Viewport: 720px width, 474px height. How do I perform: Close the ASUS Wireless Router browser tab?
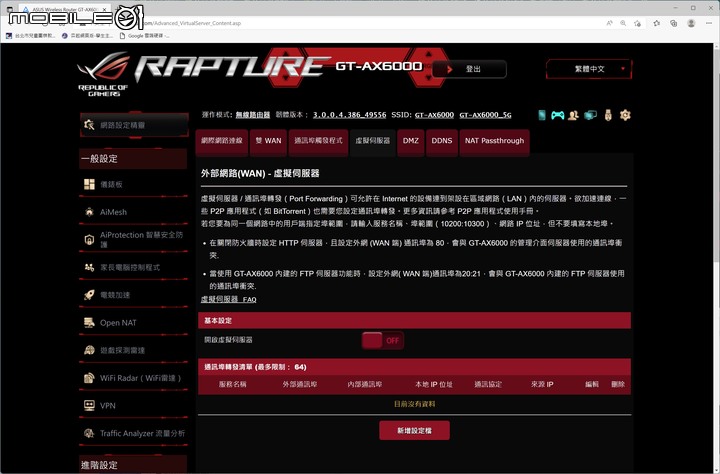105,9
